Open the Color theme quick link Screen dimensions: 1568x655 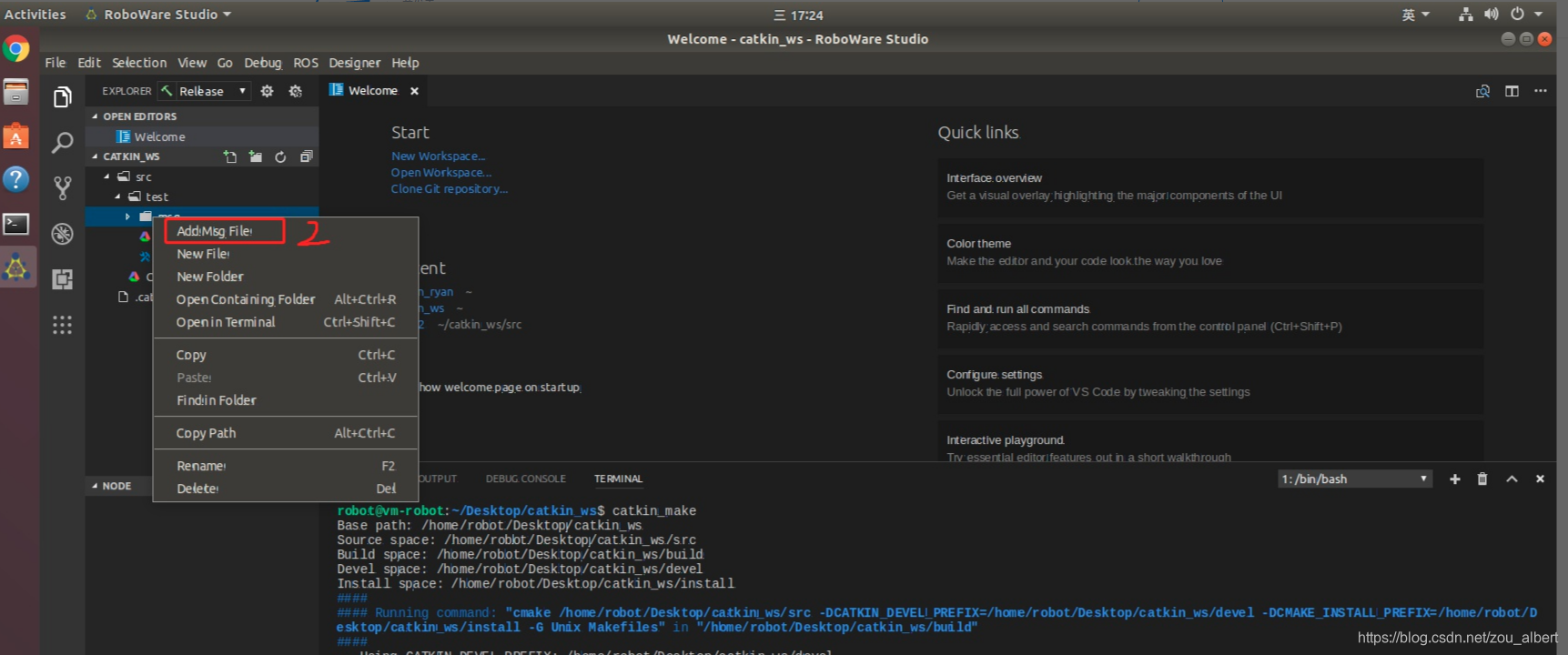[1210, 253]
